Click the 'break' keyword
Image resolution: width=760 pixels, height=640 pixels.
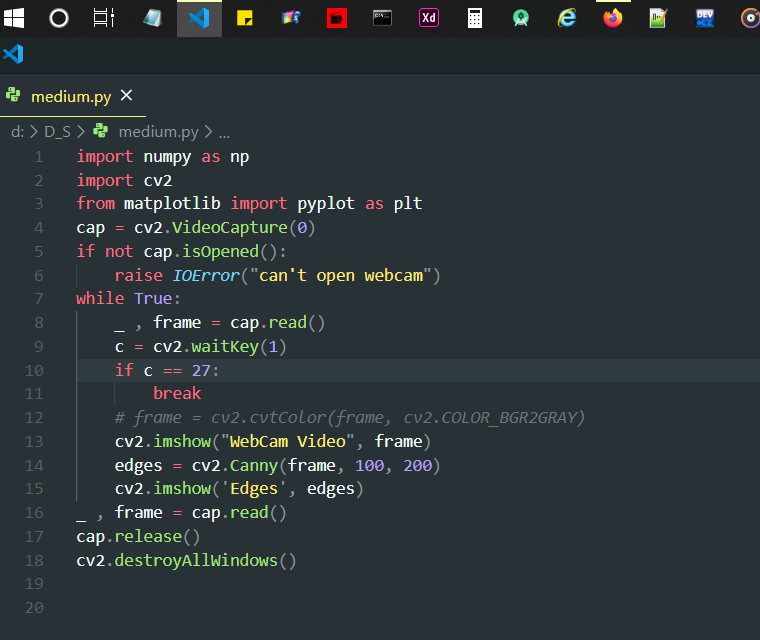pyautogui.click(x=177, y=393)
